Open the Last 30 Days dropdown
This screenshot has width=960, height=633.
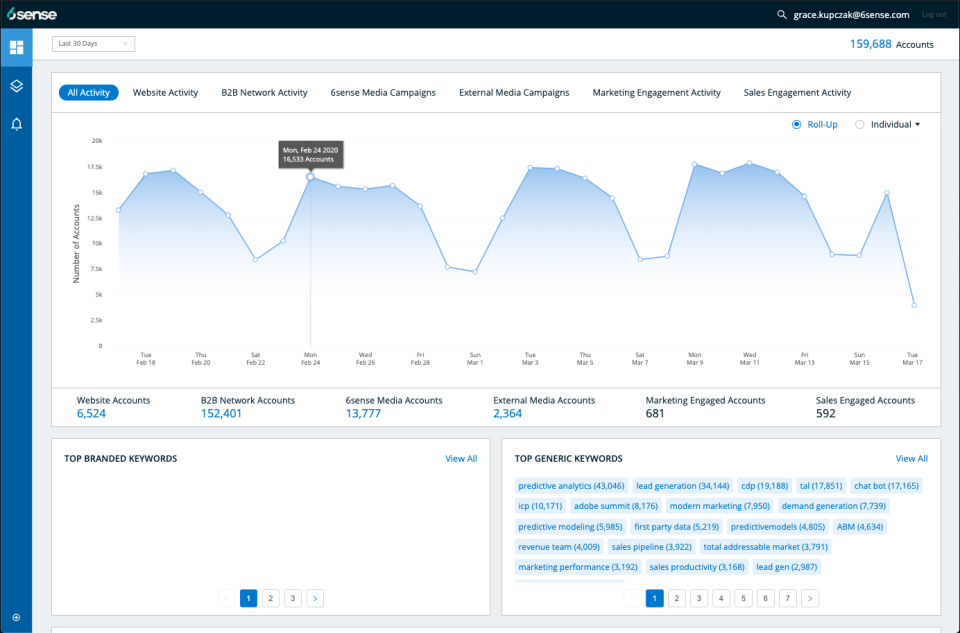point(93,43)
